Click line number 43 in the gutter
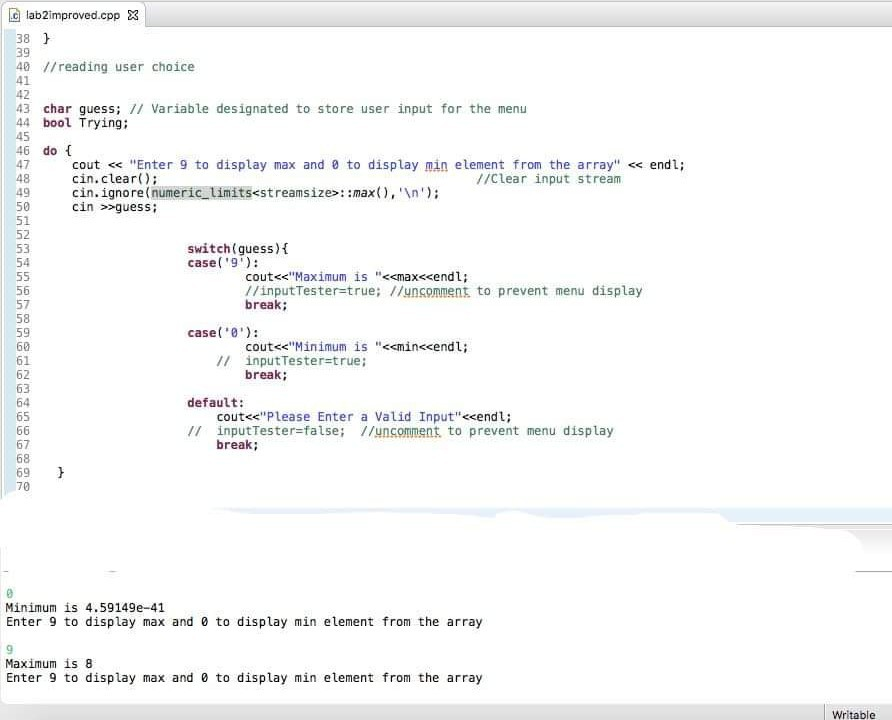 (22, 108)
